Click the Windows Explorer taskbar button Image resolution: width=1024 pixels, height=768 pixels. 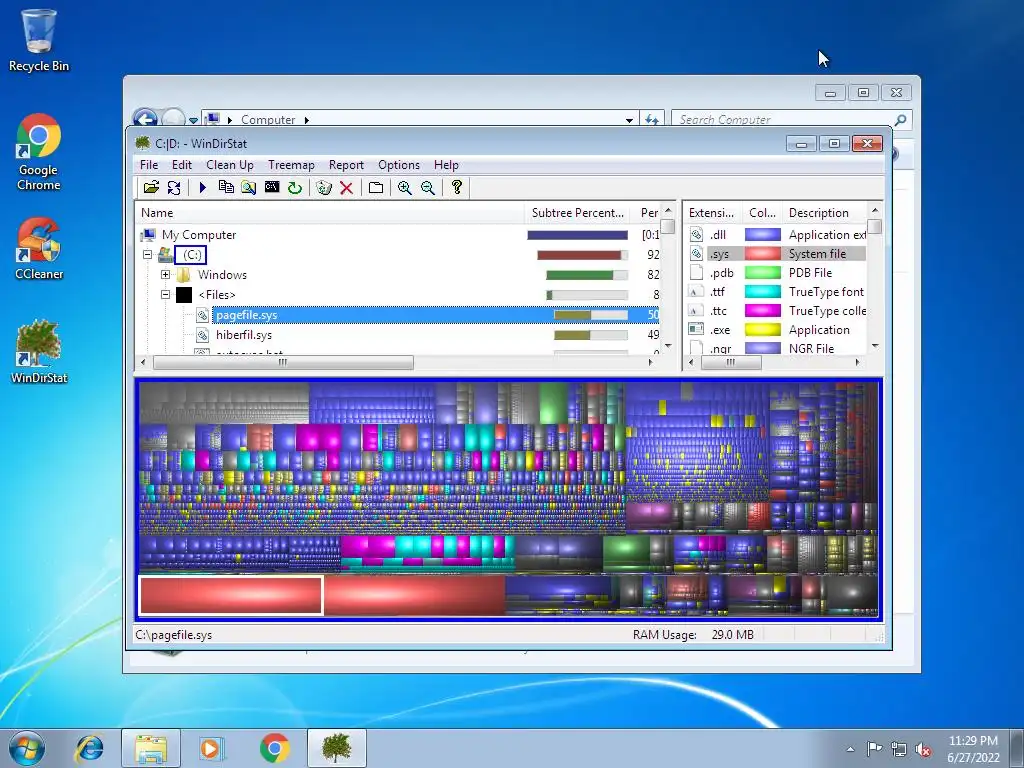[151, 748]
